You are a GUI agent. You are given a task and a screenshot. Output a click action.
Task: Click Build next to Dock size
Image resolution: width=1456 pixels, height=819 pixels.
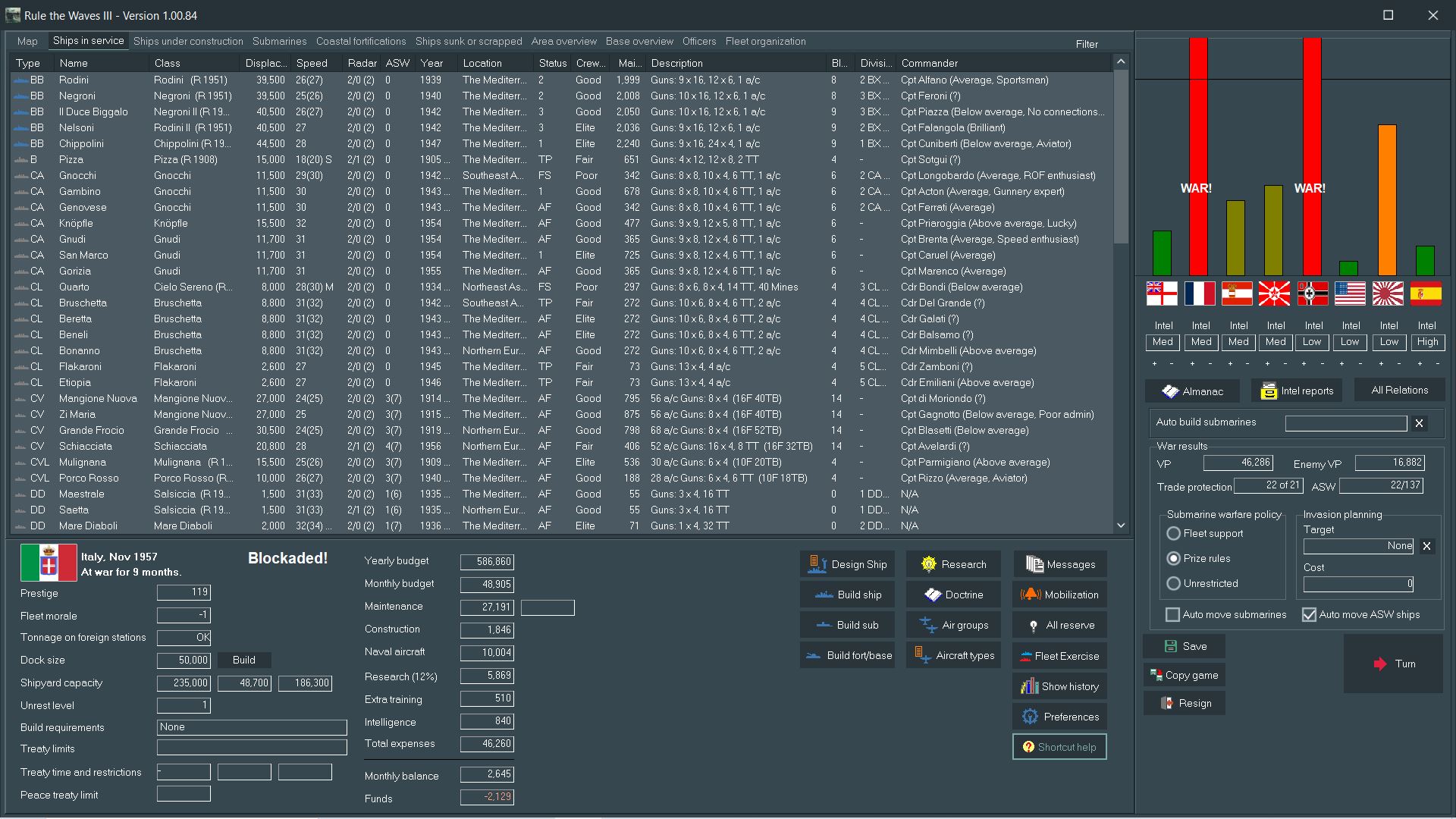[244, 660]
